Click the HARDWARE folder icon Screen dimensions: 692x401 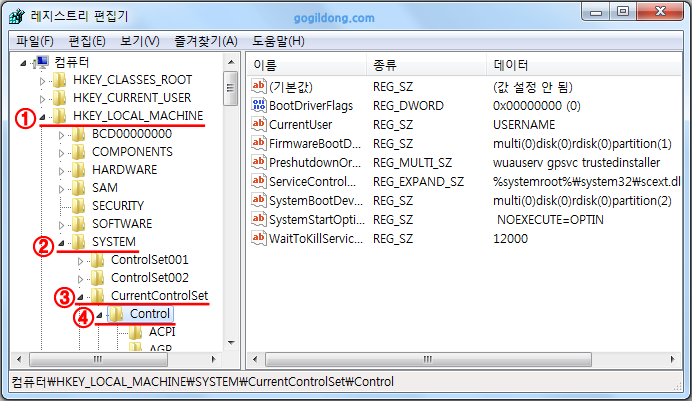click(79, 170)
